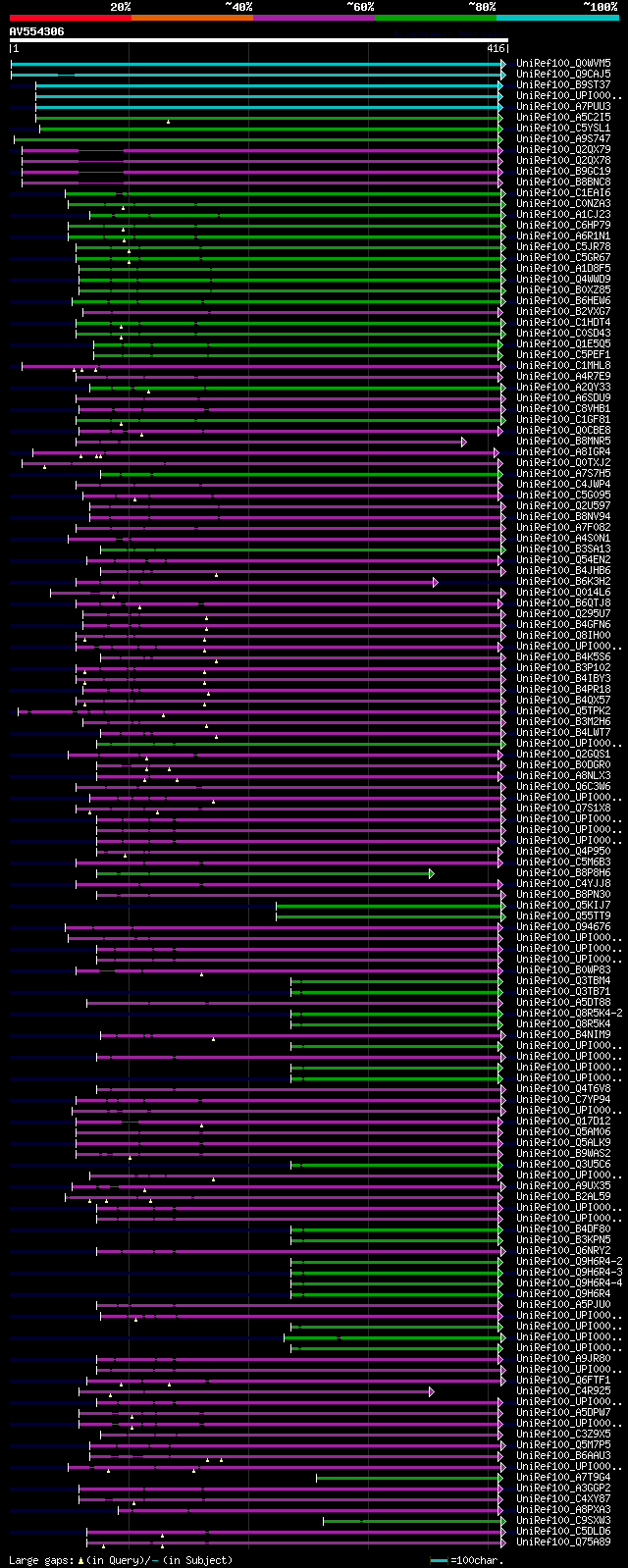Go to UniRef100_B6HEW6 hit

(563, 300)
